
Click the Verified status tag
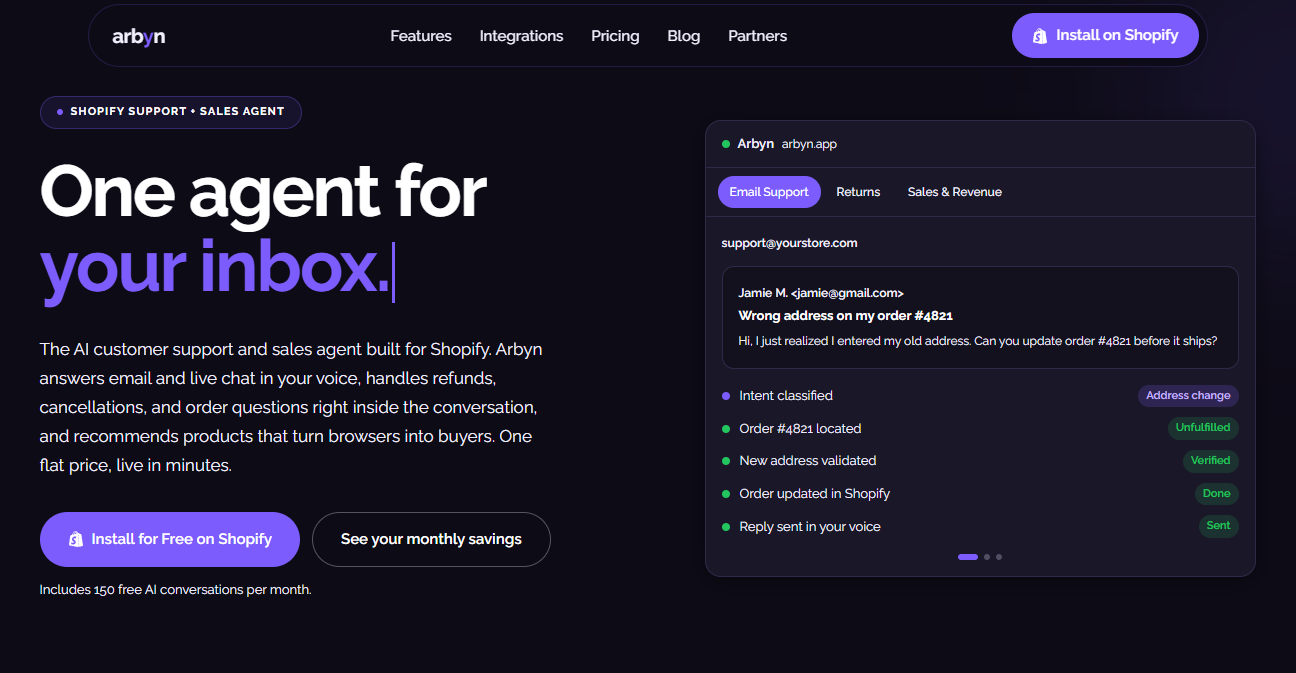[1210, 461]
